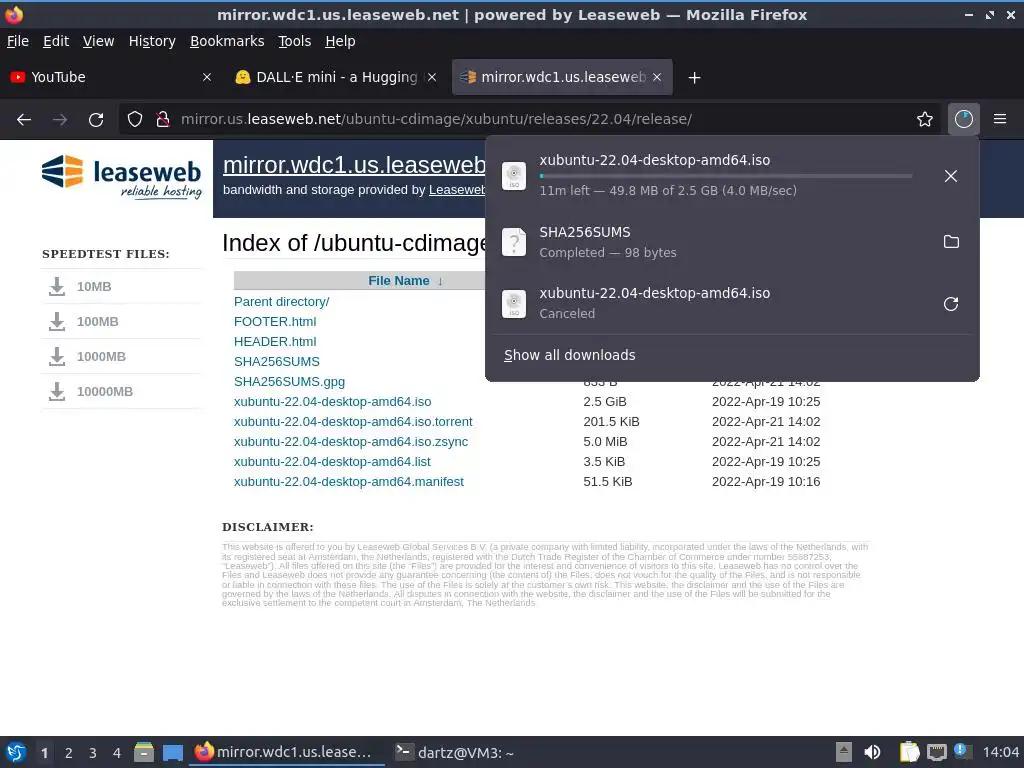Open the site security lock icon

tap(163, 119)
